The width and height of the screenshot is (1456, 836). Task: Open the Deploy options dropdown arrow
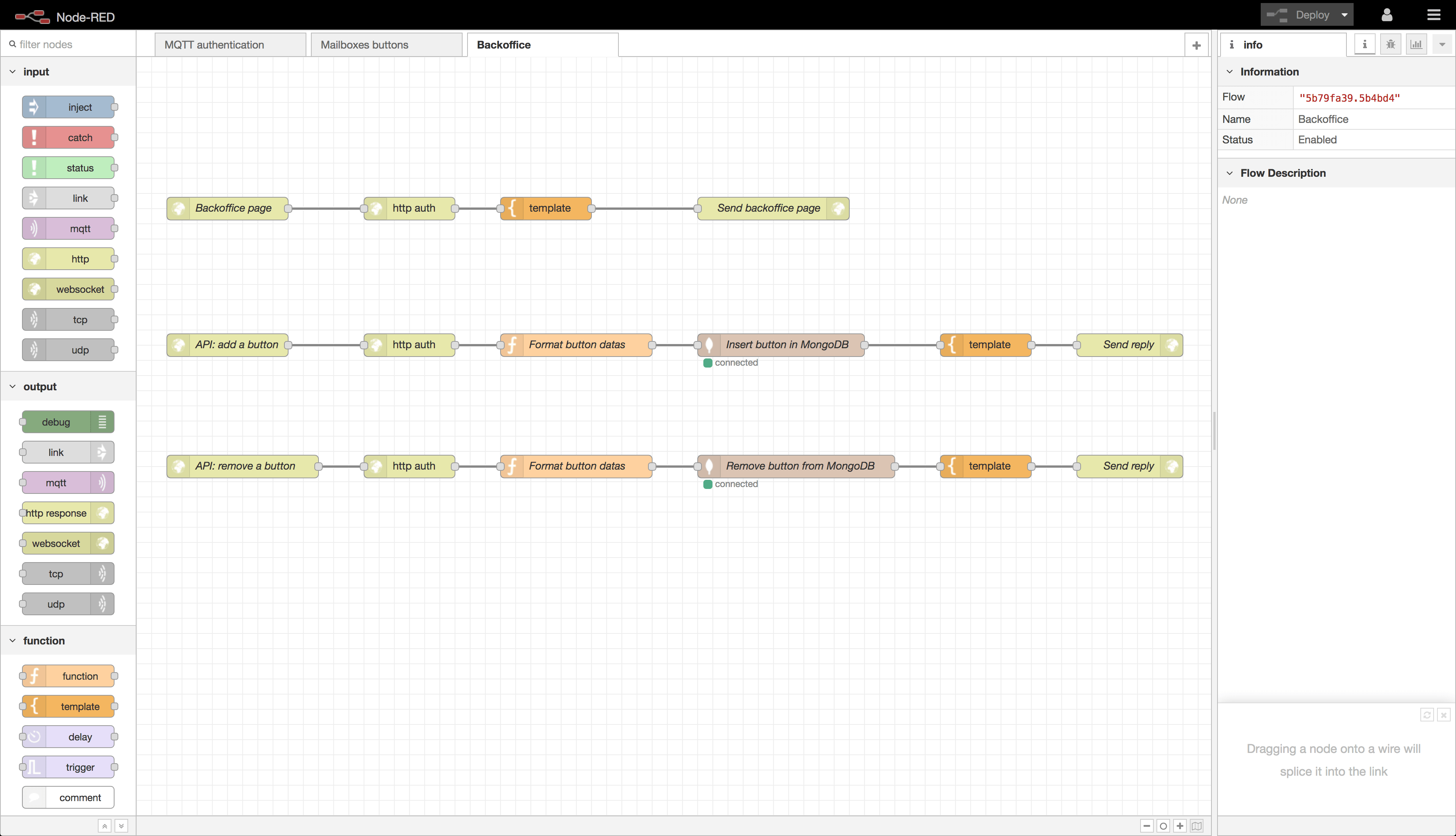pos(1344,14)
